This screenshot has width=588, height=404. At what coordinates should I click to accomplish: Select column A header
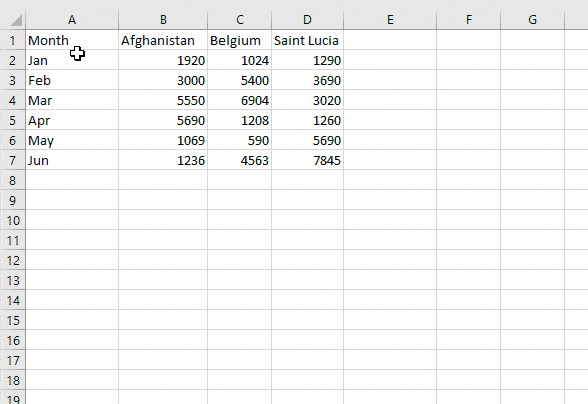point(72,20)
